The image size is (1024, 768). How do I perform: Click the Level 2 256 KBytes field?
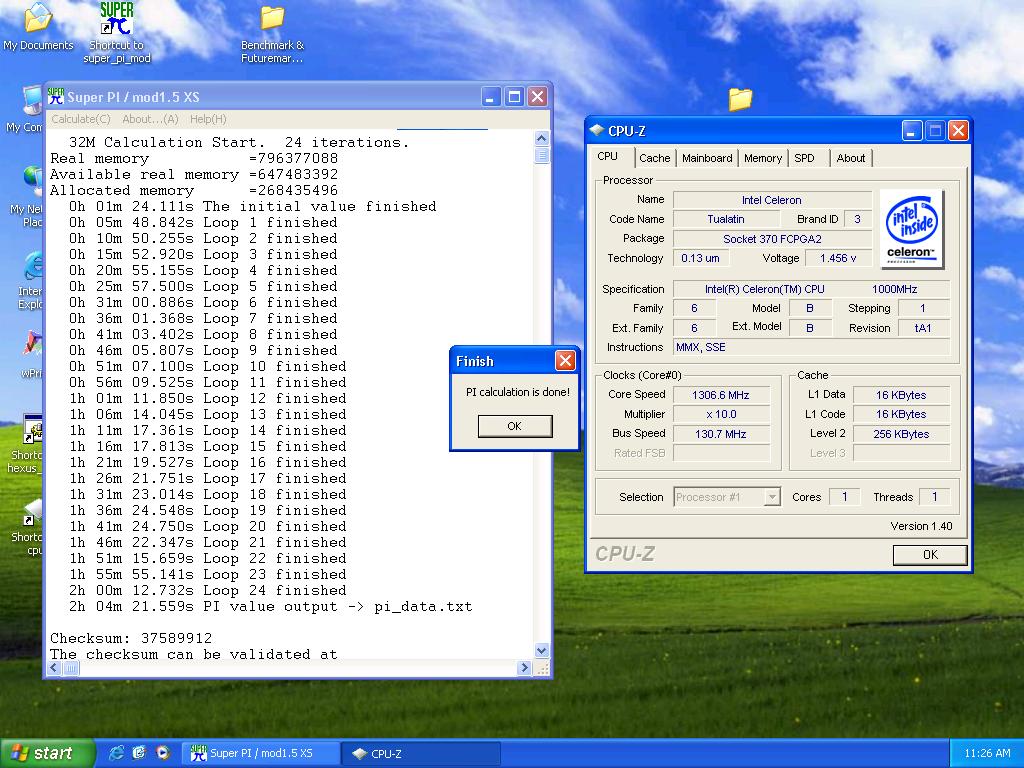click(x=901, y=434)
